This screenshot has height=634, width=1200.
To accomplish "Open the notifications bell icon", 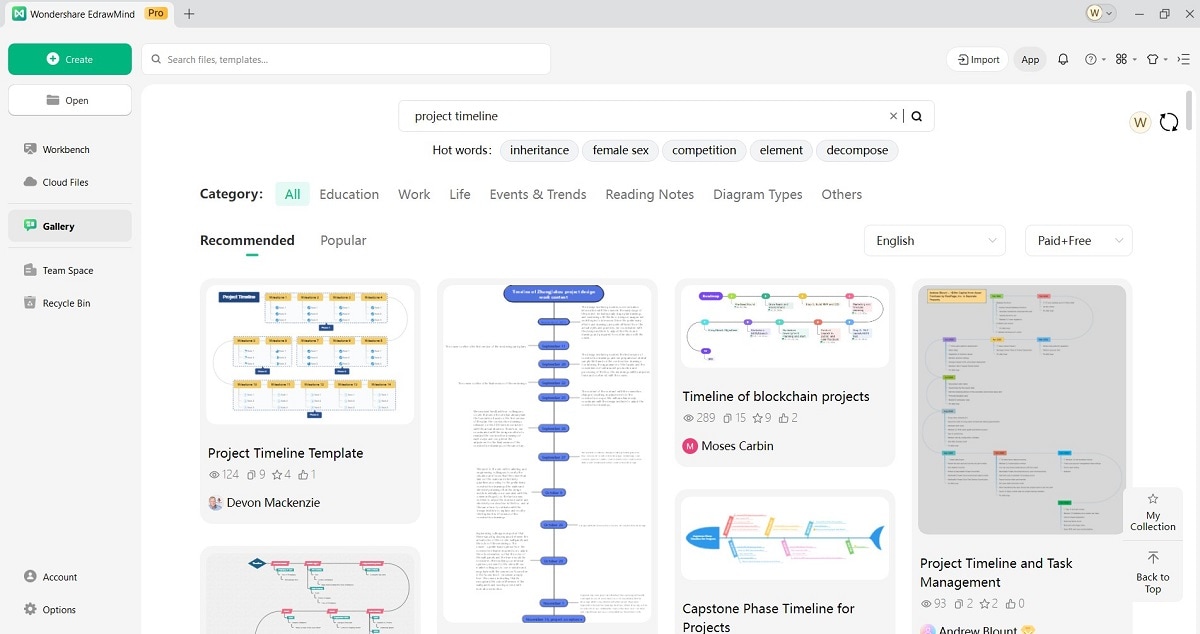I will point(1063,59).
